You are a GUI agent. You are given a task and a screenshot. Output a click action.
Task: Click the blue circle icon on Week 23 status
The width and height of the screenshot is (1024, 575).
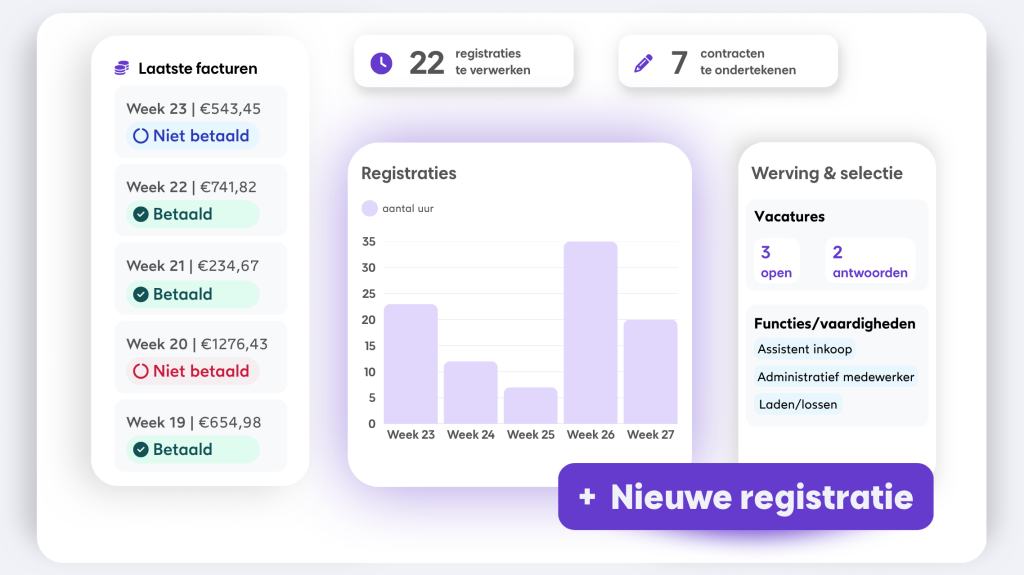pos(141,136)
